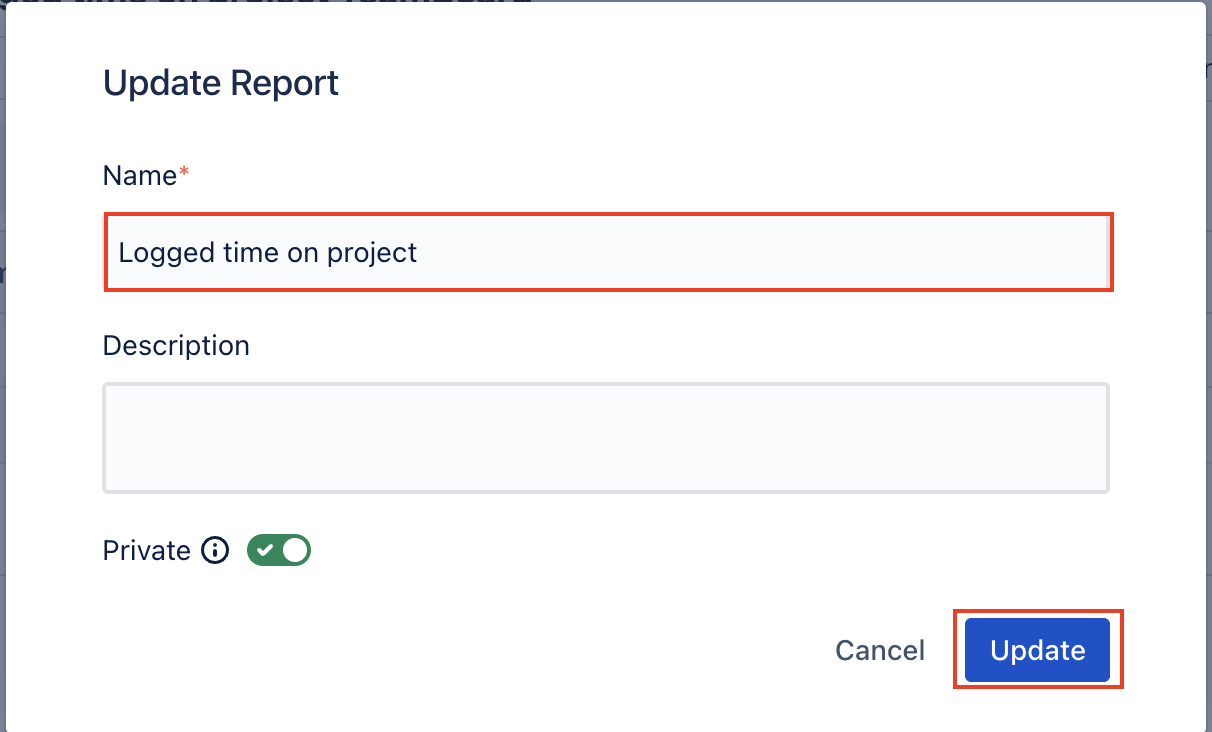Click the Cancel button
The height and width of the screenshot is (732, 1212).
click(x=880, y=651)
